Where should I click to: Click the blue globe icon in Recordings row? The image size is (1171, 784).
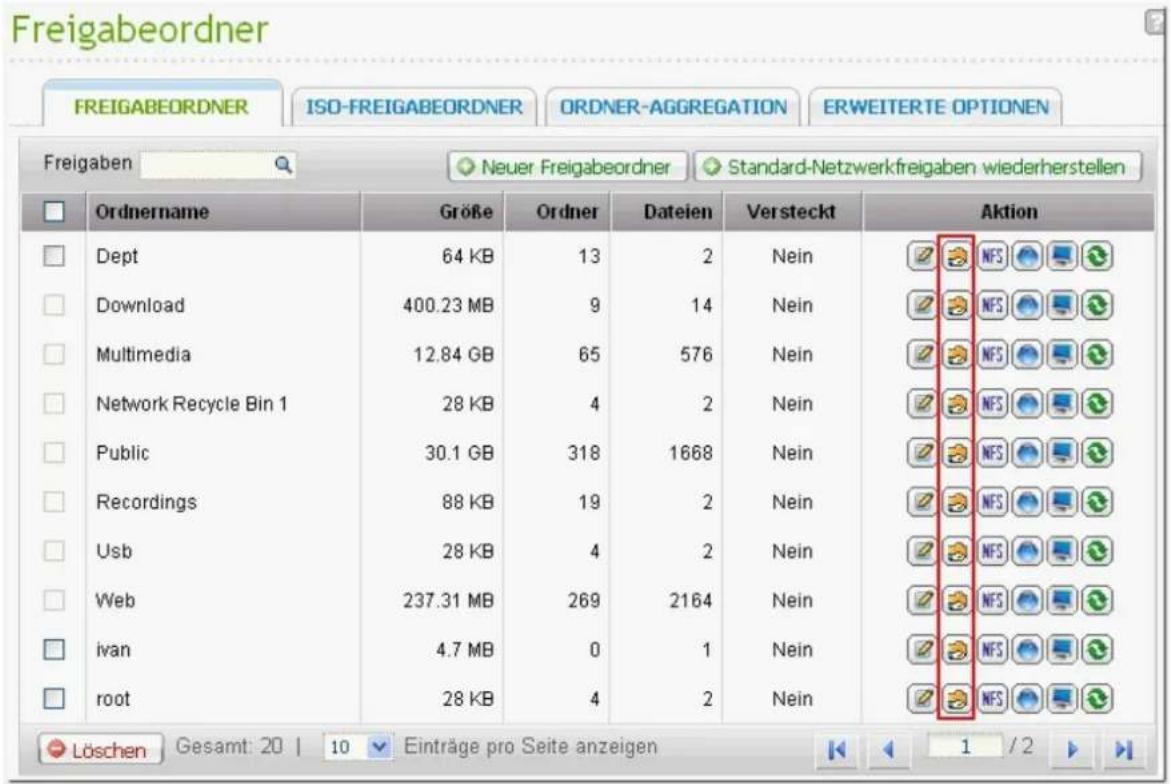pos(1028,502)
